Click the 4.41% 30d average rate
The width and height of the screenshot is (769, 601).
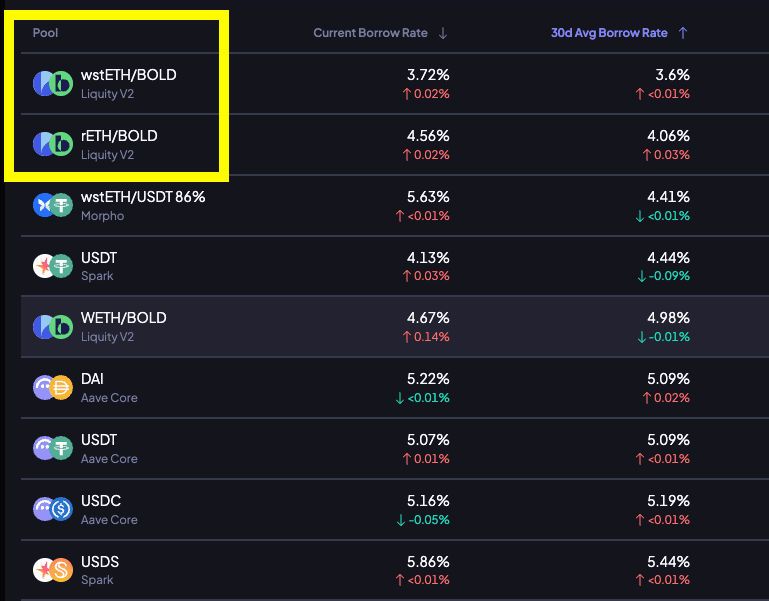click(x=668, y=197)
